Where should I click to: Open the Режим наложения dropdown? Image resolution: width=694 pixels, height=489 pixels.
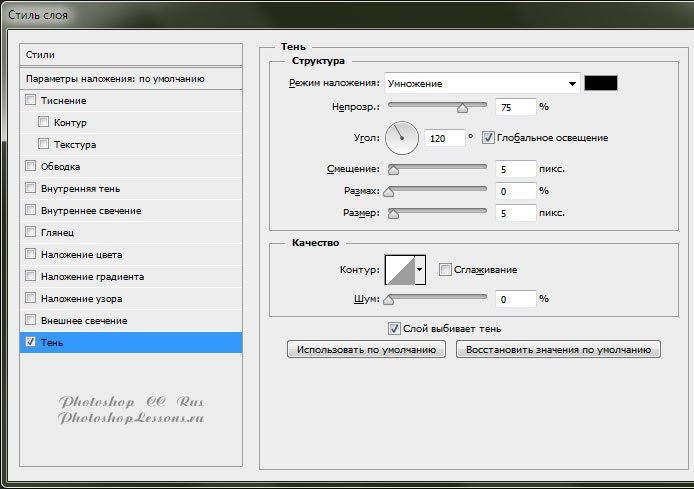point(482,83)
